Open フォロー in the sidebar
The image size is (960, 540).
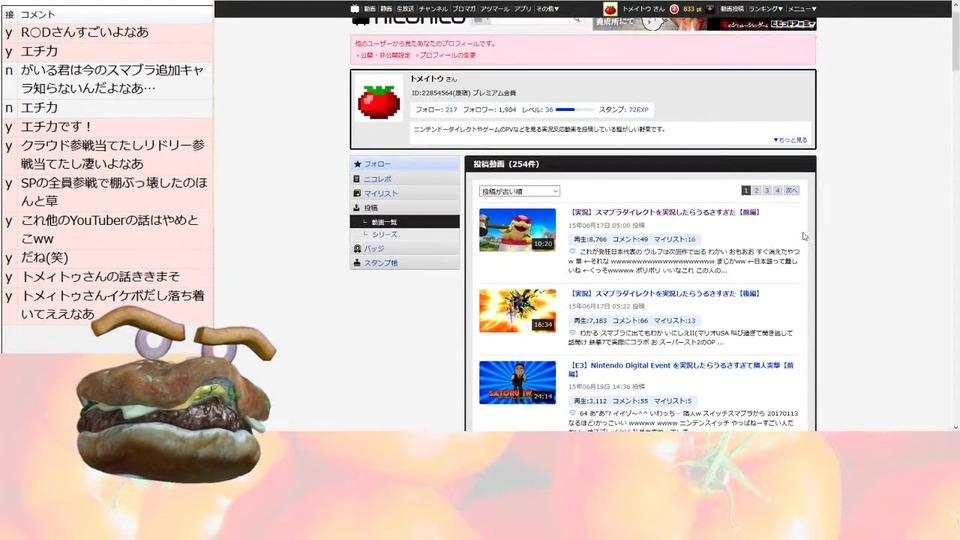coord(377,164)
